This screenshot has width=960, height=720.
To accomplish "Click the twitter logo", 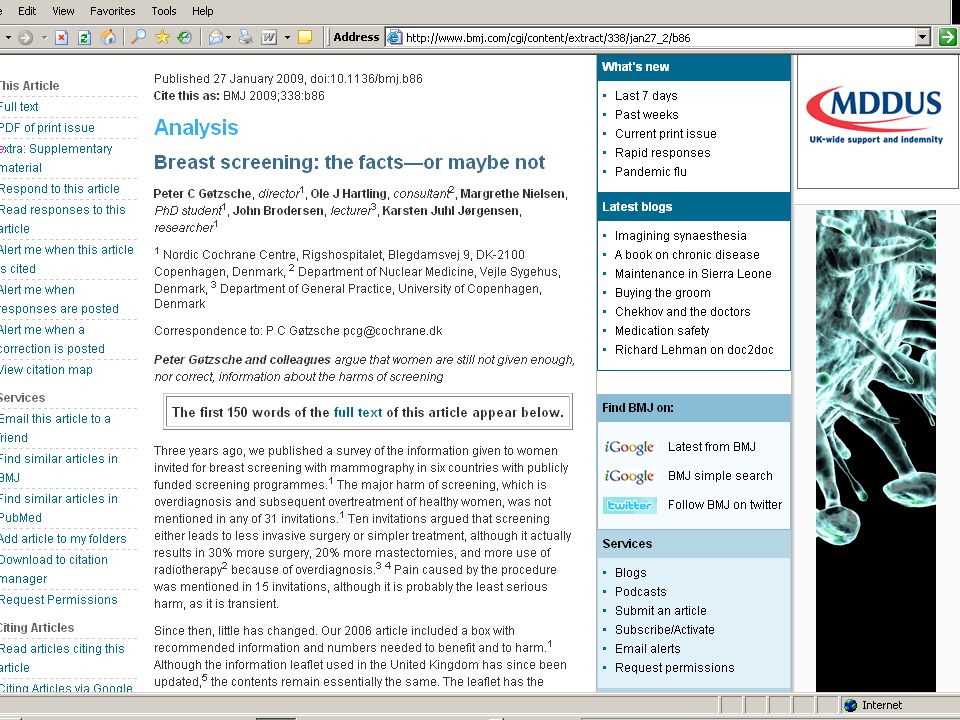I will click(629, 505).
